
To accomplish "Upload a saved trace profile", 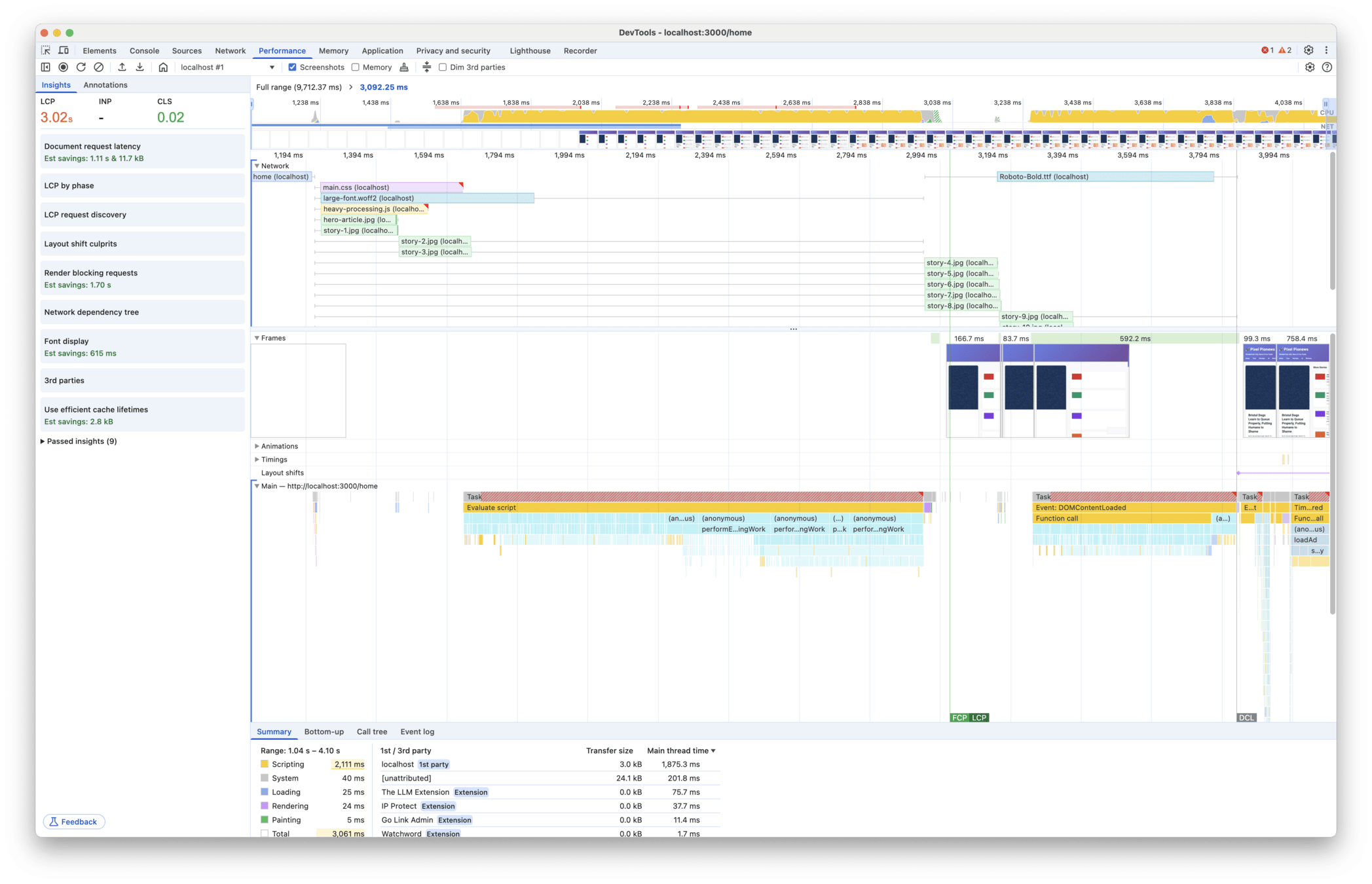I will [x=122, y=67].
